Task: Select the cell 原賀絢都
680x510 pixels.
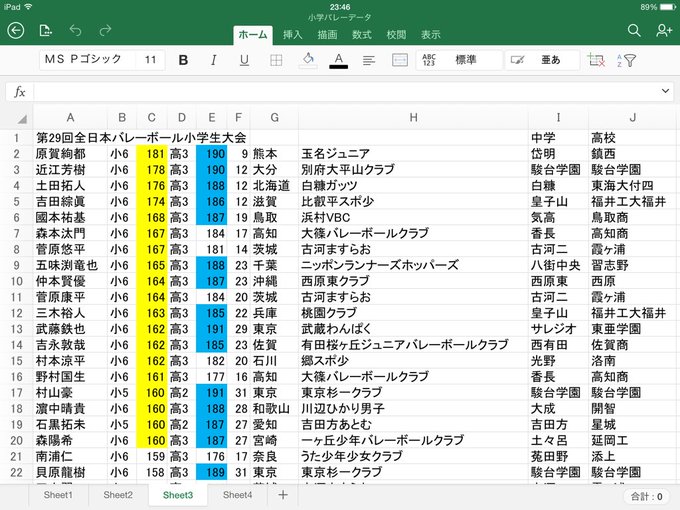Action: tap(70, 154)
